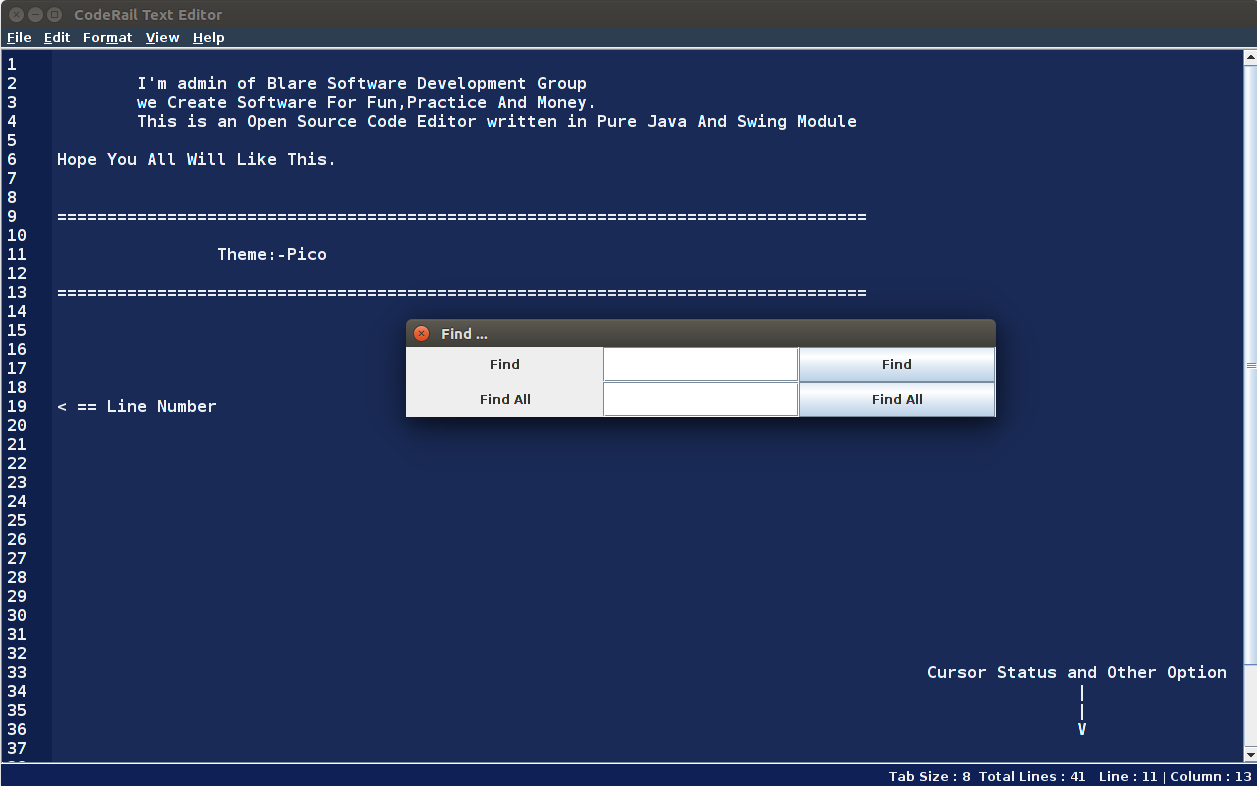This screenshot has height=786, width=1257.
Task: Focus the Find All text input field
Action: [x=701, y=400]
